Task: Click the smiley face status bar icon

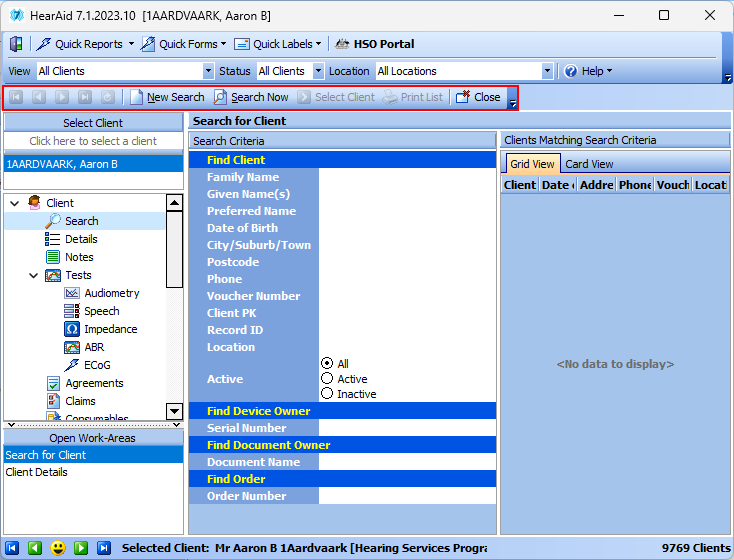Action: [58, 548]
